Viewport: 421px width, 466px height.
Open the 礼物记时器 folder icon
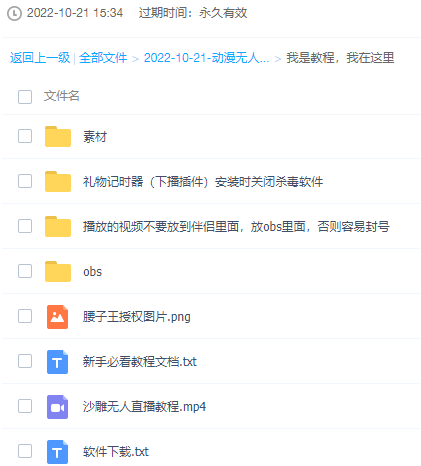click(x=58, y=181)
